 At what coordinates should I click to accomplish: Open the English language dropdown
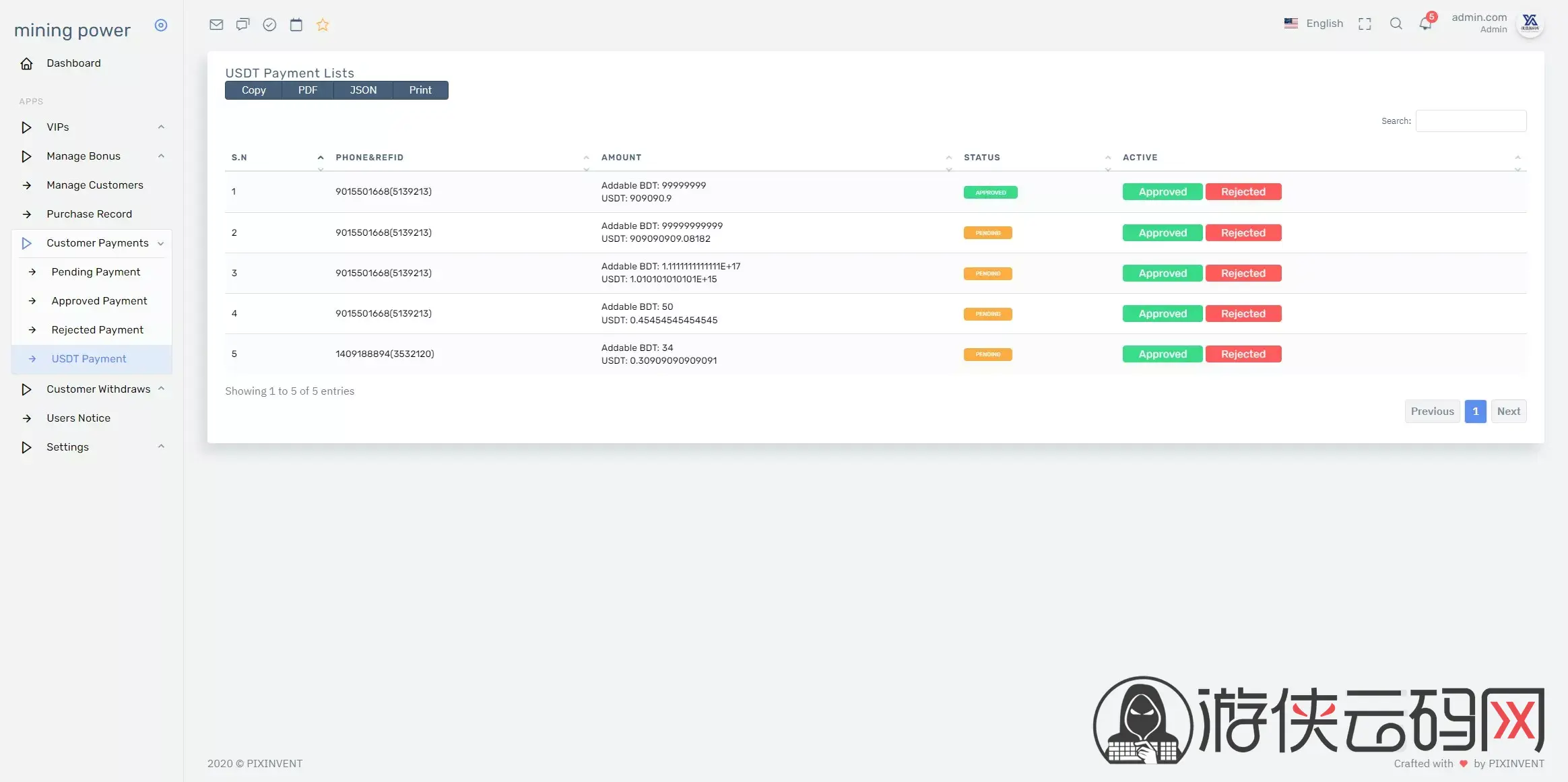1313,24
